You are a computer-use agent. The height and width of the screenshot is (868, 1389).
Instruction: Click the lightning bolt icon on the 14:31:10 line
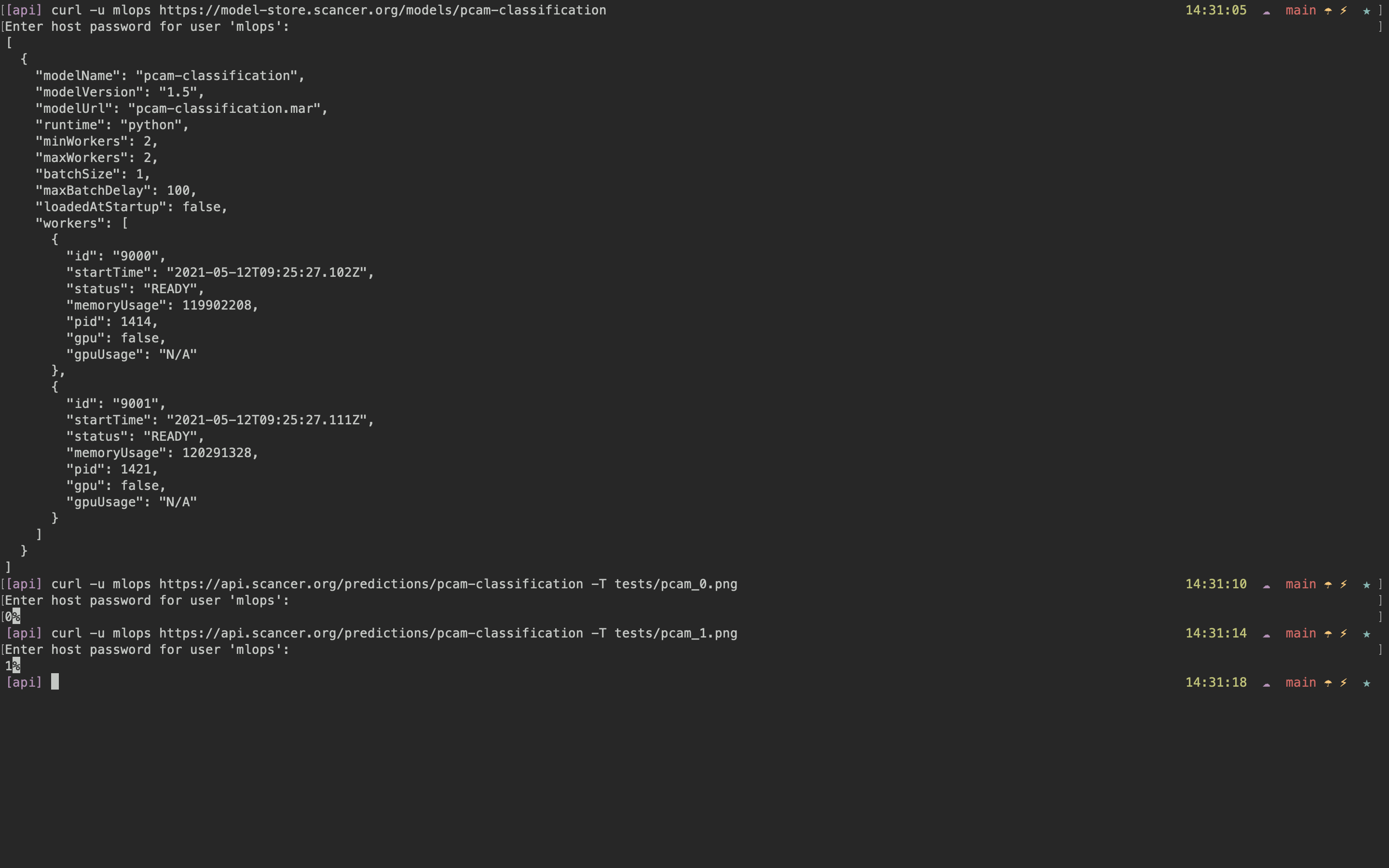click(1343, 584)
